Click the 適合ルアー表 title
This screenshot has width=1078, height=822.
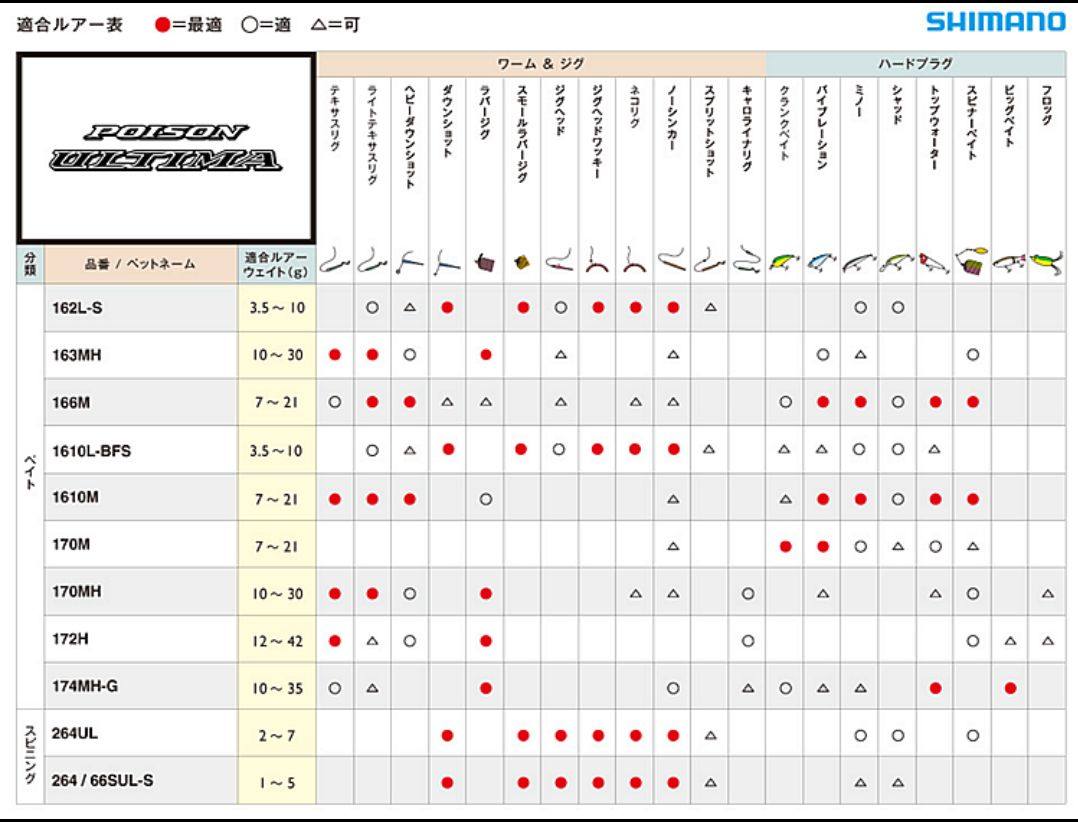[x=69, y=25]
